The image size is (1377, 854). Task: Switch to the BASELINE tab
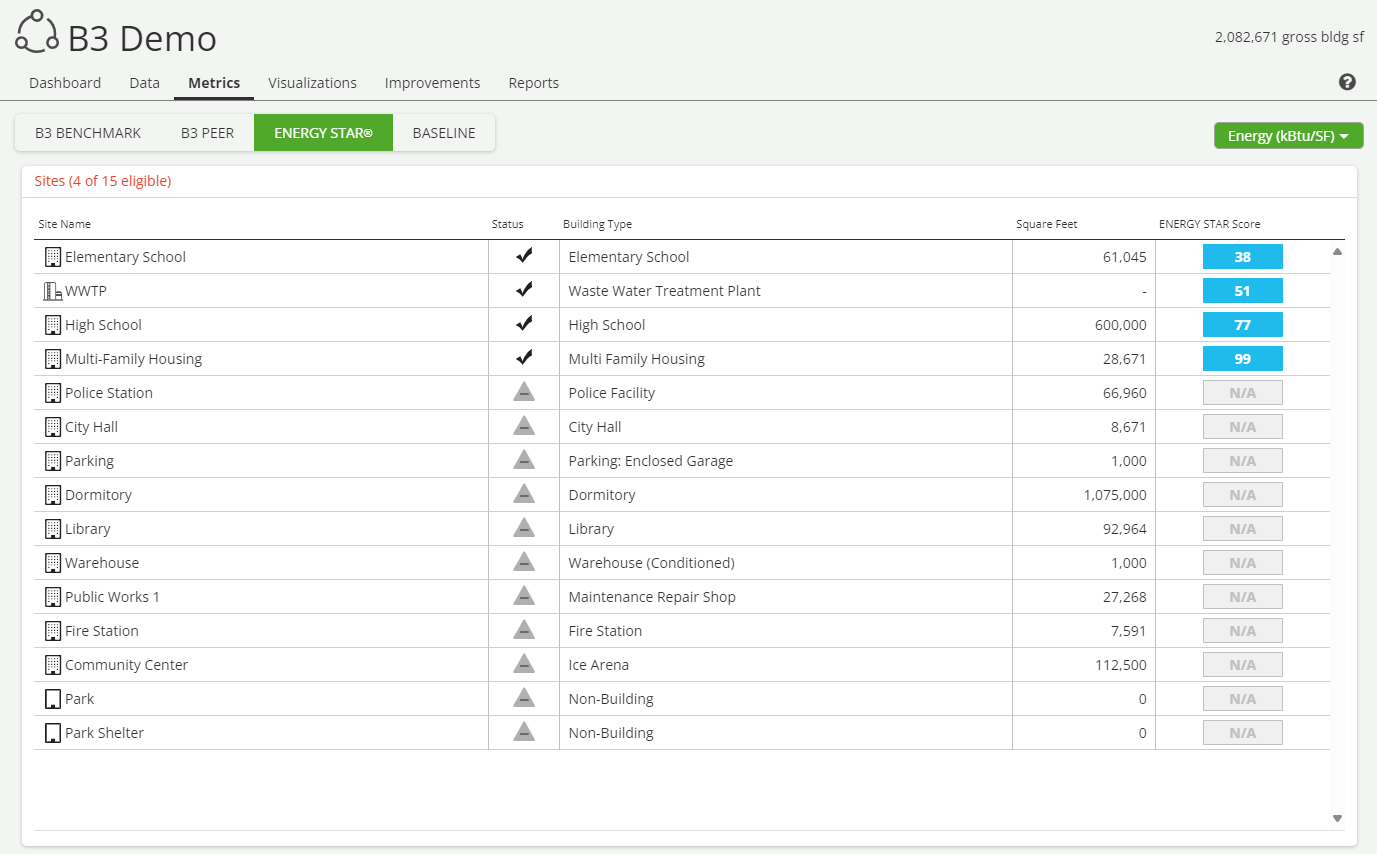click(444, 133)
